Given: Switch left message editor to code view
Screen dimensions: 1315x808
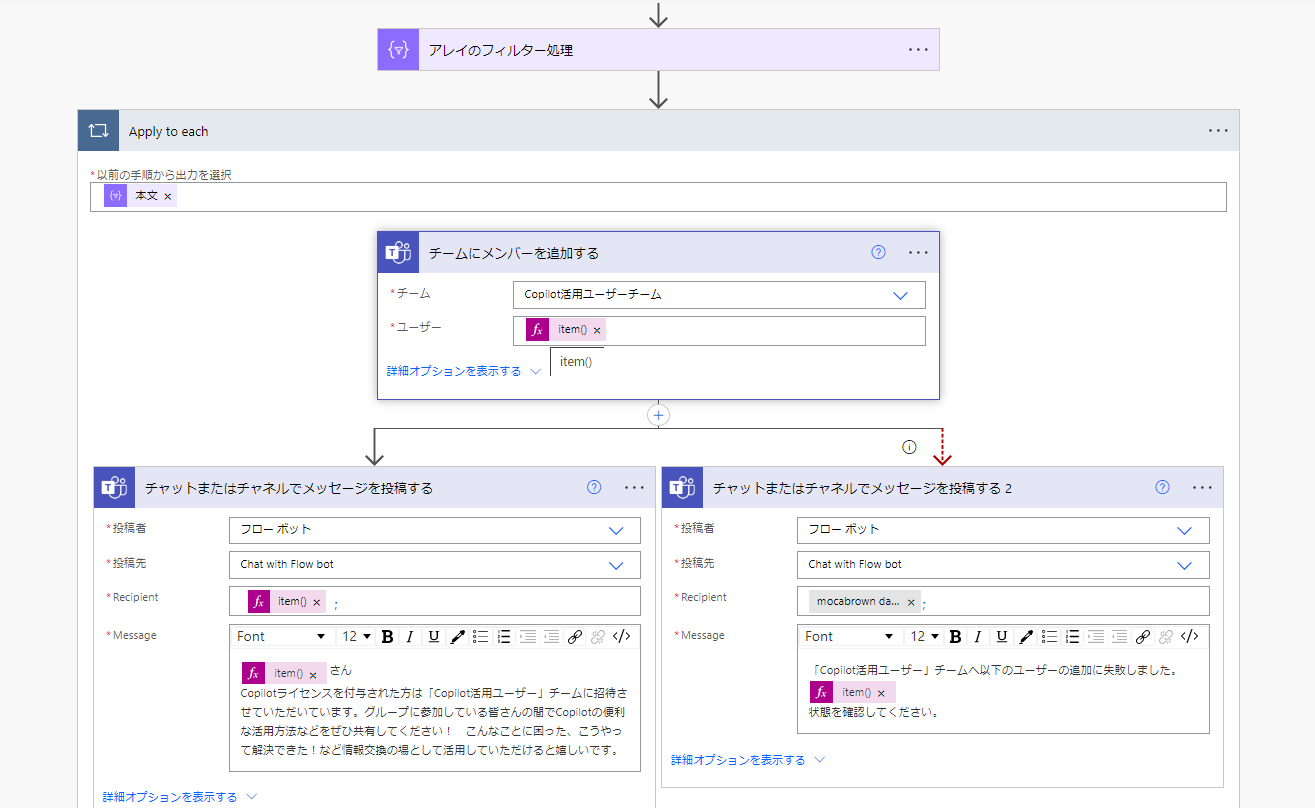Looking at the screenshot, I should [x=621, y=636].
